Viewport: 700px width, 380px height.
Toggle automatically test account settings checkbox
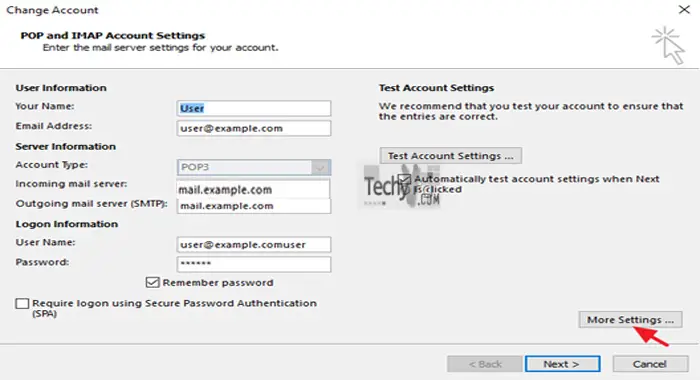coord(404,179)
